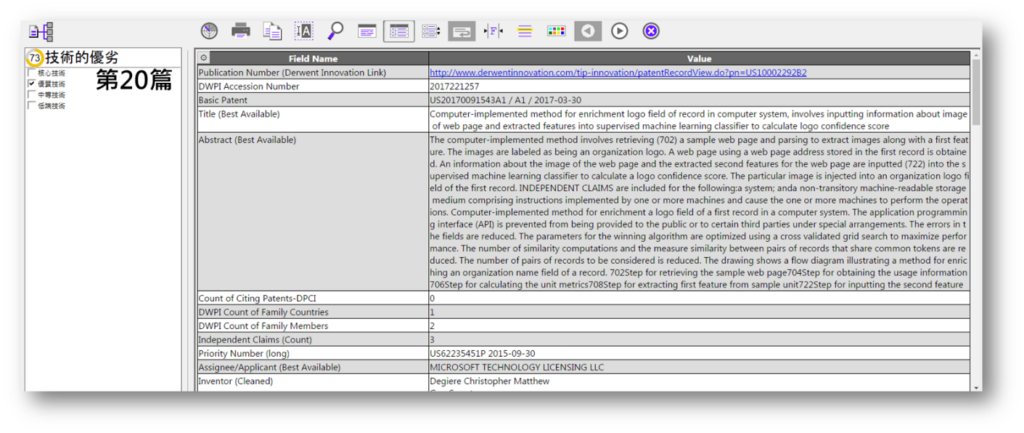The image size is (1024, 433).
Task: Click the text selection 'A' icon
Action: pyautogui.click(x=304, y=31)
